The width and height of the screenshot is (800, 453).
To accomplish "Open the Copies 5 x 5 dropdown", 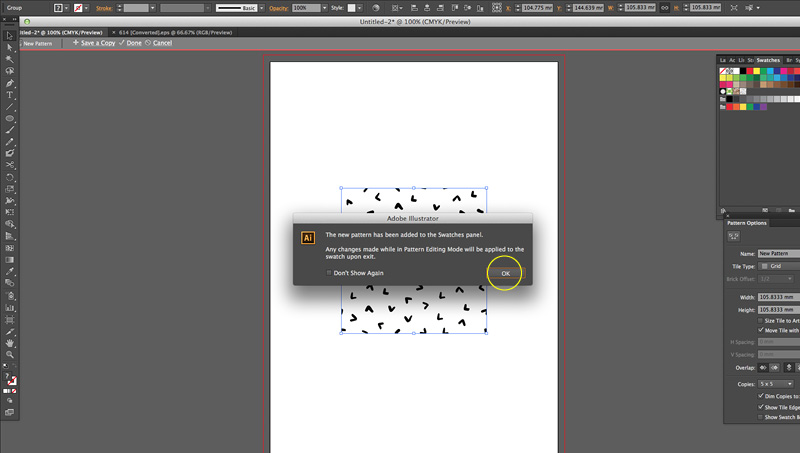I will pyautogui.click(x=776, y=384).
